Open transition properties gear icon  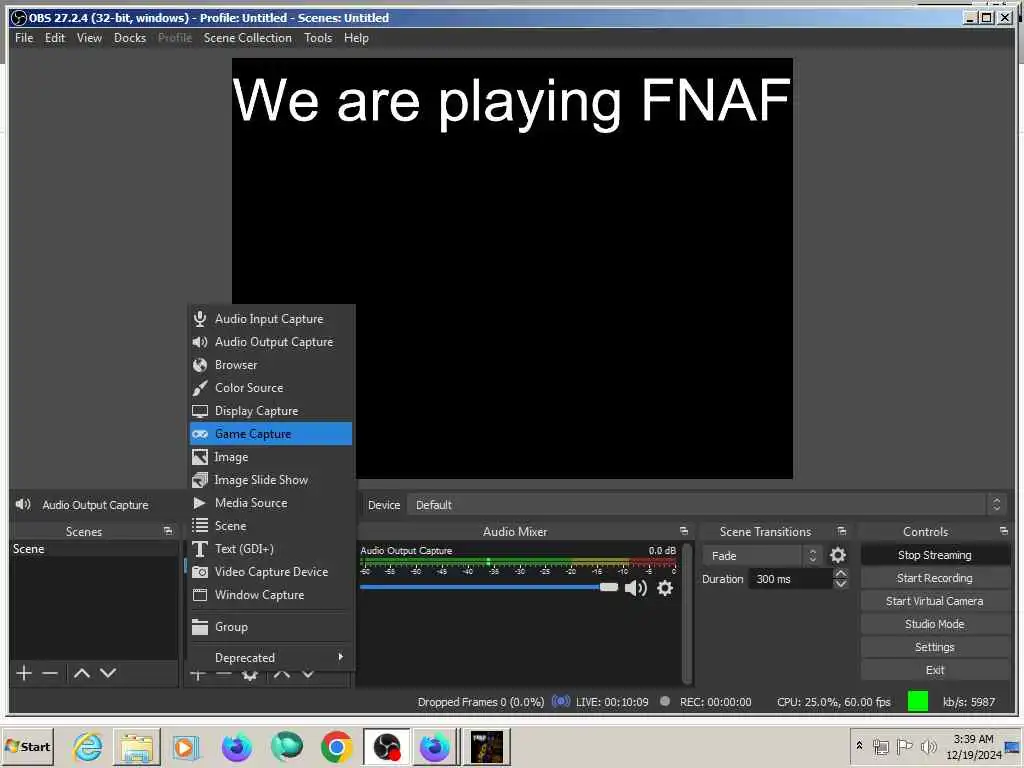[838, 555]
